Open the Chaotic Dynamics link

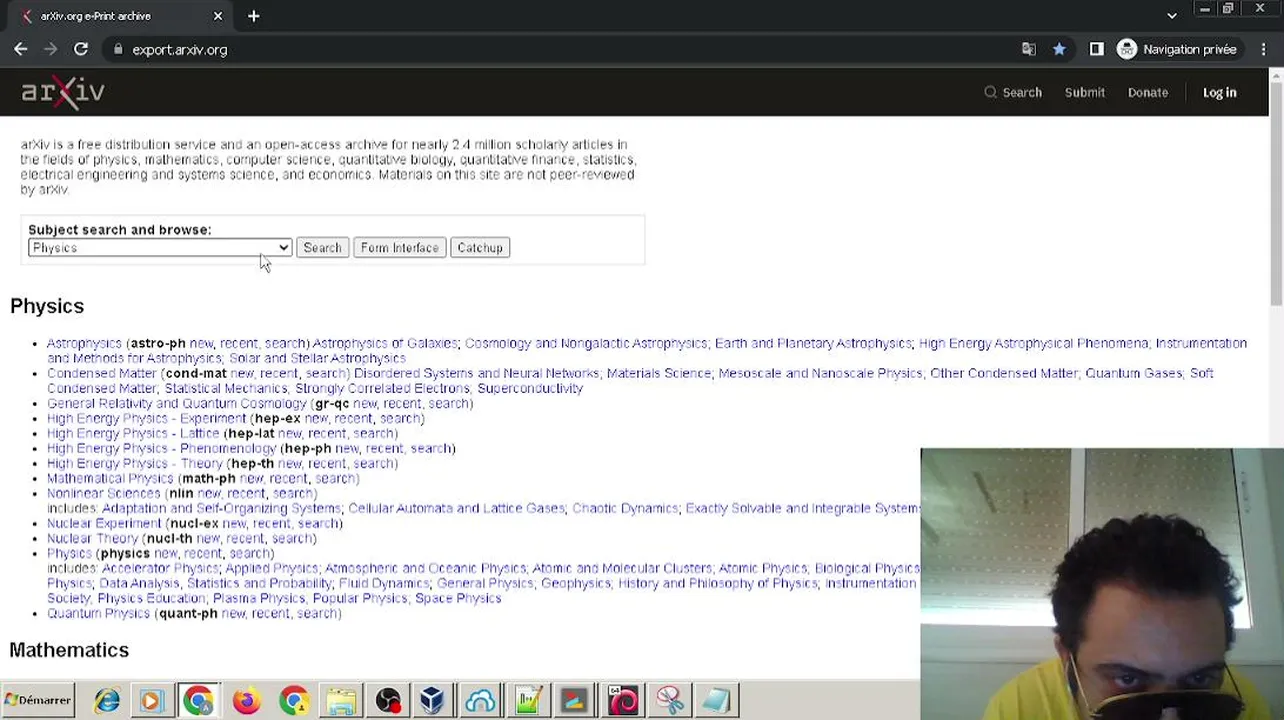click(625, 508)
